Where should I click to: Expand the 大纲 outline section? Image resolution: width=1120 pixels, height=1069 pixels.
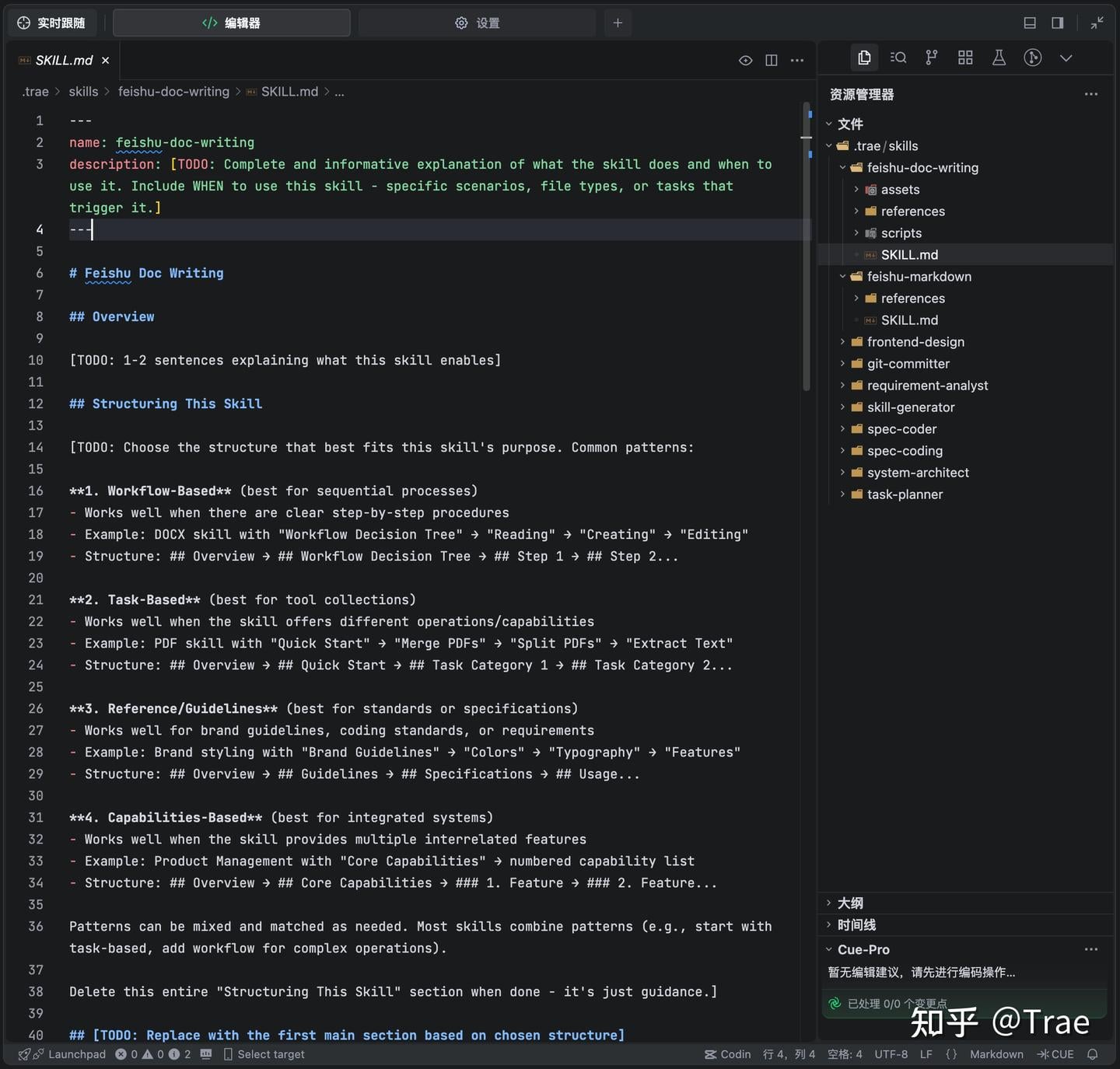pos(850,903)
